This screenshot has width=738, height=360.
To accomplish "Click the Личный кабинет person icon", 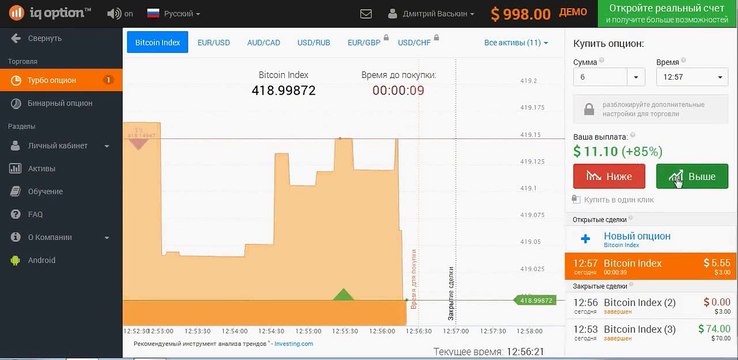I will click(x=16, y=146).
